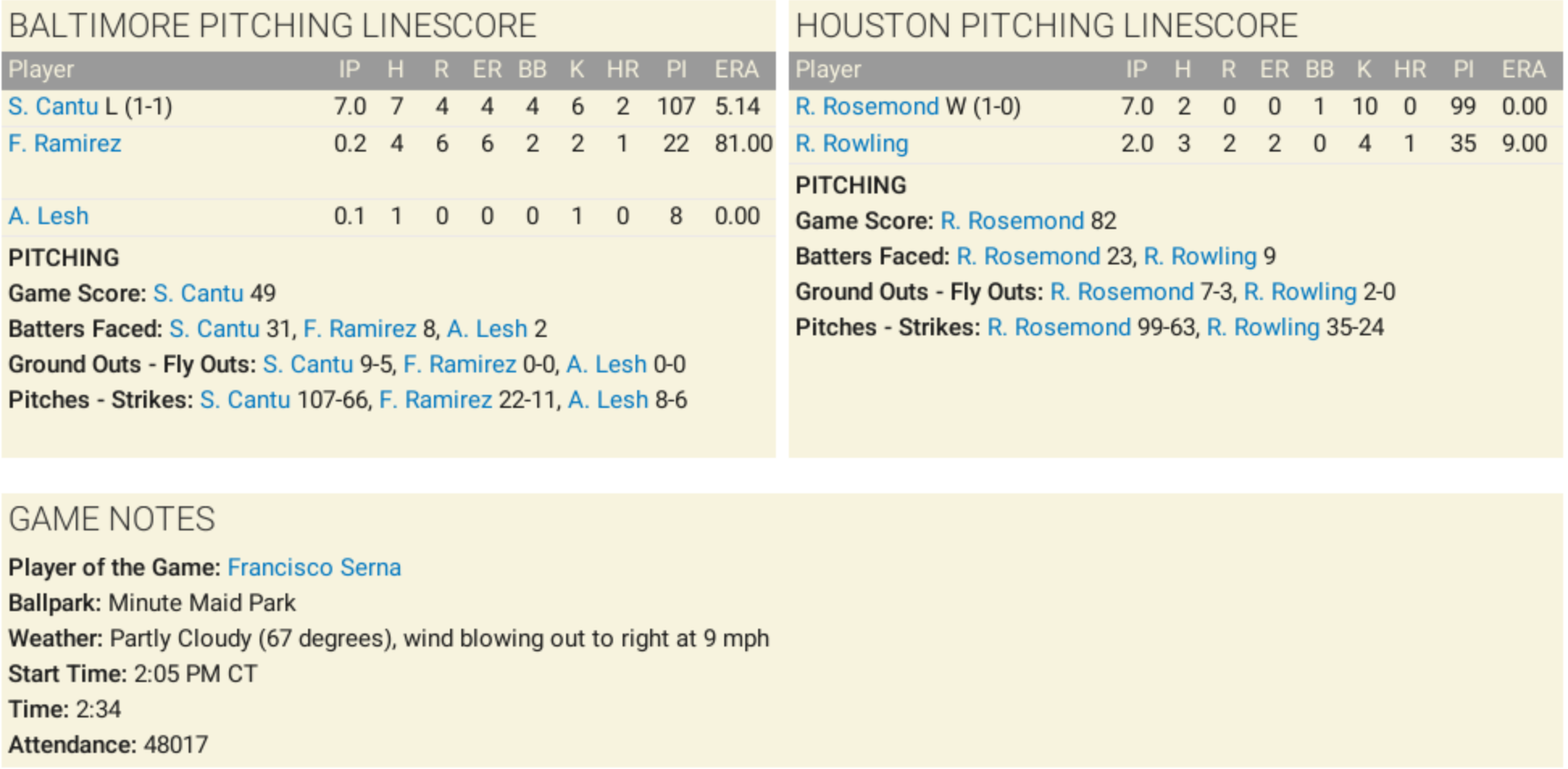Click Francisco Serna Player of the Game link

(314, 567)
